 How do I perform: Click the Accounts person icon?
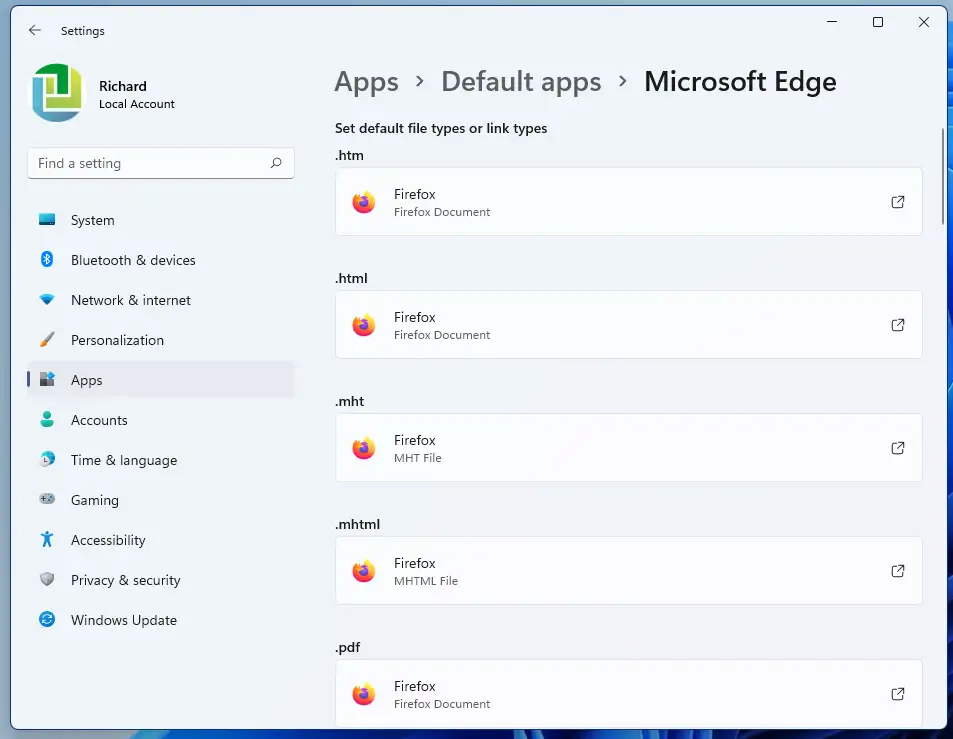click(47, 419)
